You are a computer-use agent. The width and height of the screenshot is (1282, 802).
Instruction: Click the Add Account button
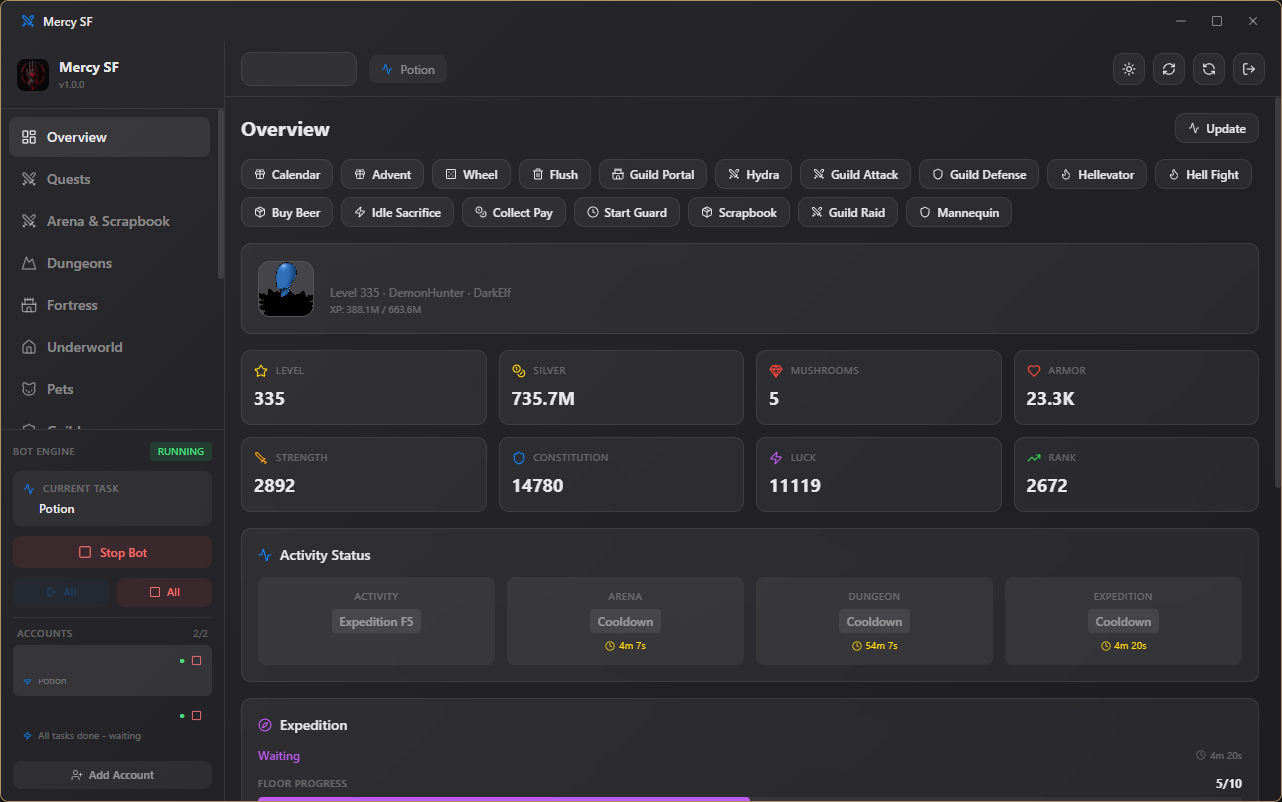(112, 775)
